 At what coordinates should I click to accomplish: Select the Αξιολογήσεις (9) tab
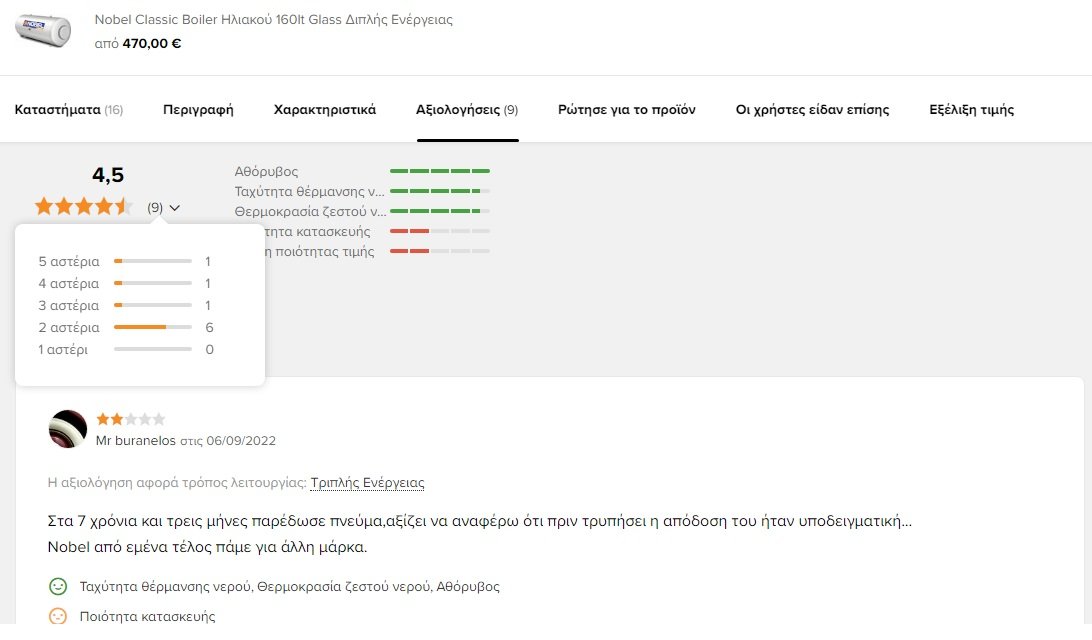[x=467, y=109]
